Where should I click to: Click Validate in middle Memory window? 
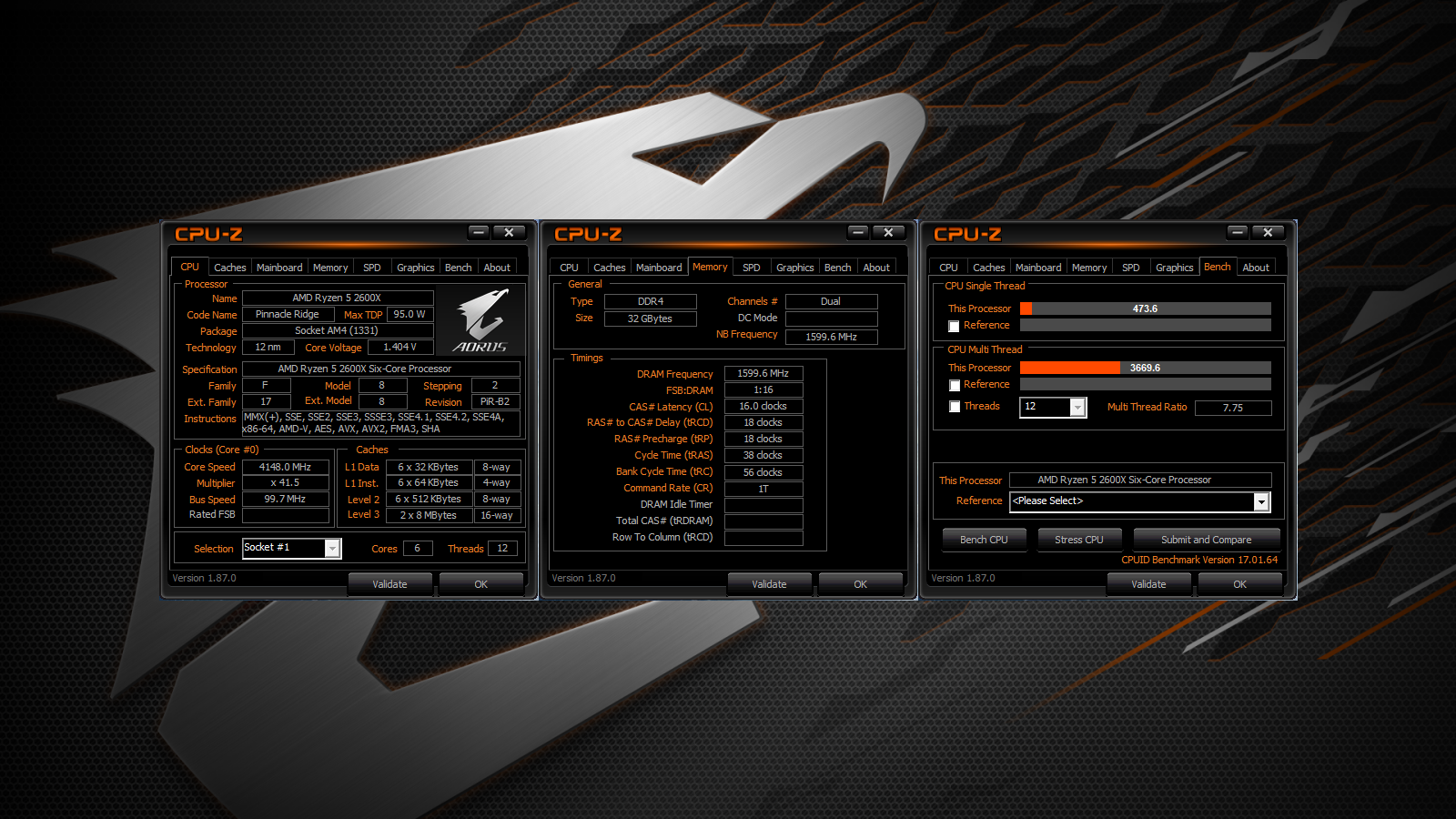pos(769,584)
